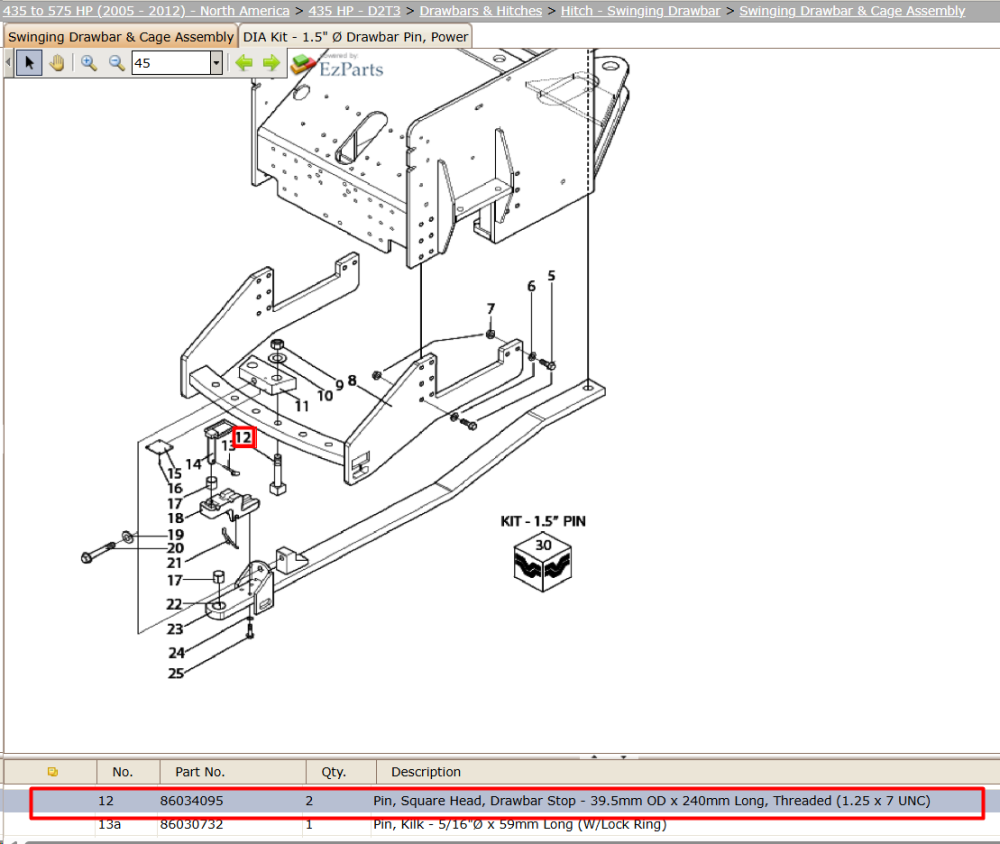Open the Drawbars & Hitches breadcrumb link
The width and height of the screenshot is (1000, 844).
coord(481,10)
